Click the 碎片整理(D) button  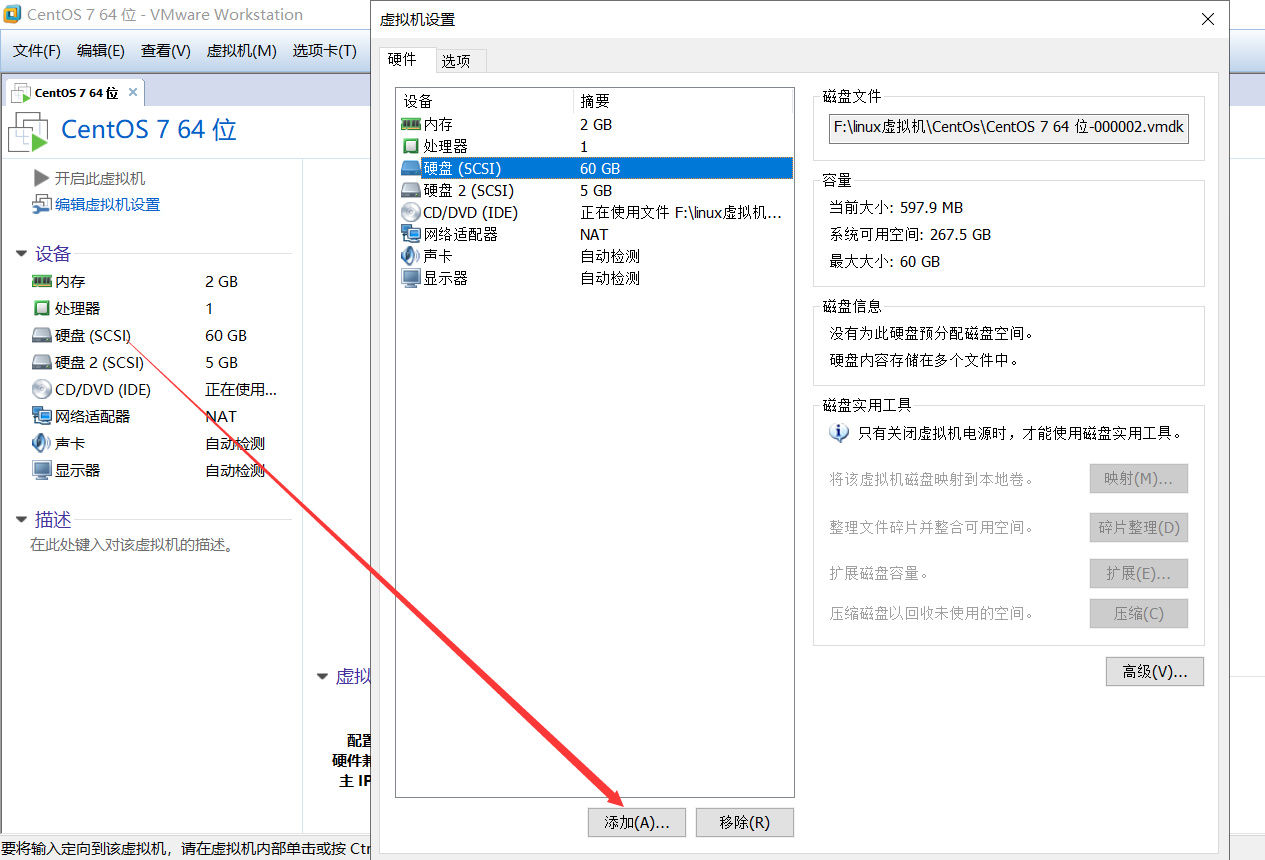pyautogui.click(x=1139, y=527)
